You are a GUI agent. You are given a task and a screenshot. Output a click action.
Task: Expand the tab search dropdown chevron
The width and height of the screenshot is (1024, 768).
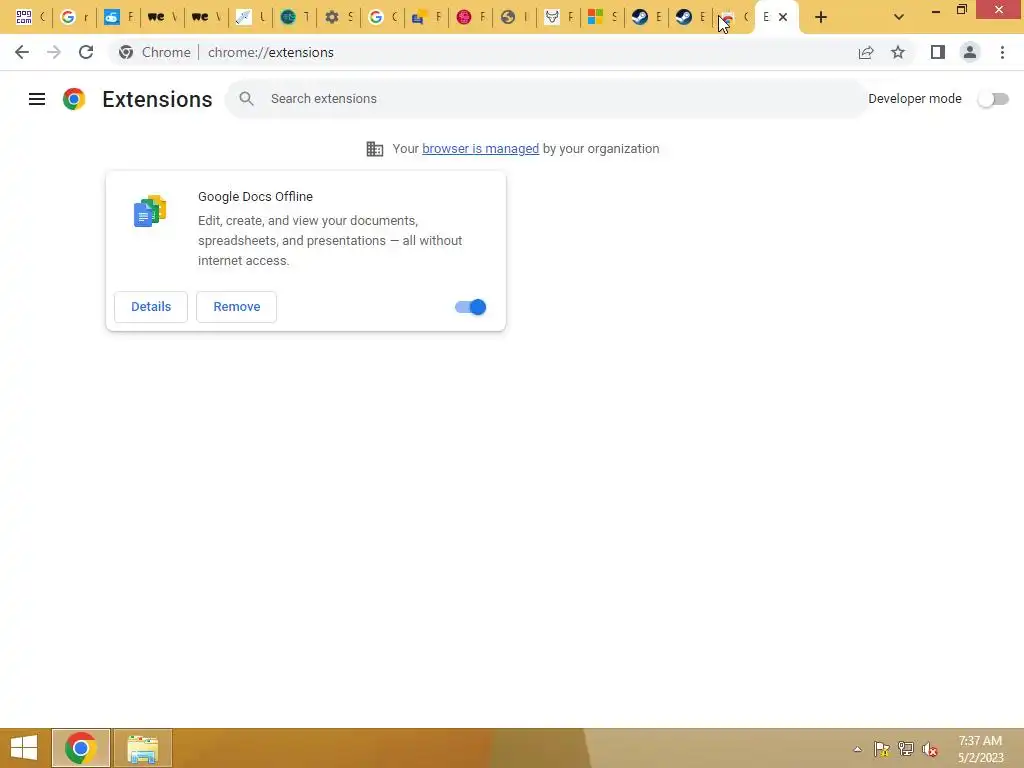point(899,17)
